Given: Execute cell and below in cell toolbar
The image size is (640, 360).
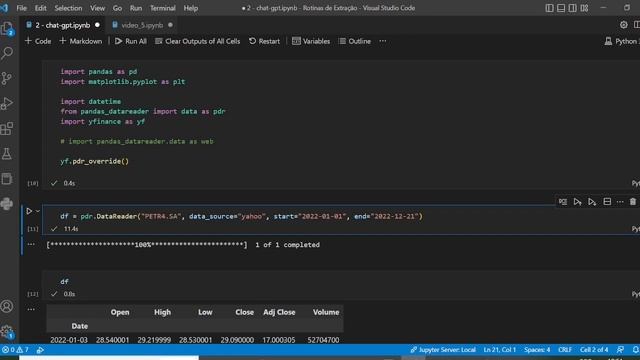Looking at the screenshot, I should pyautogui.click(x=592, y=202).
